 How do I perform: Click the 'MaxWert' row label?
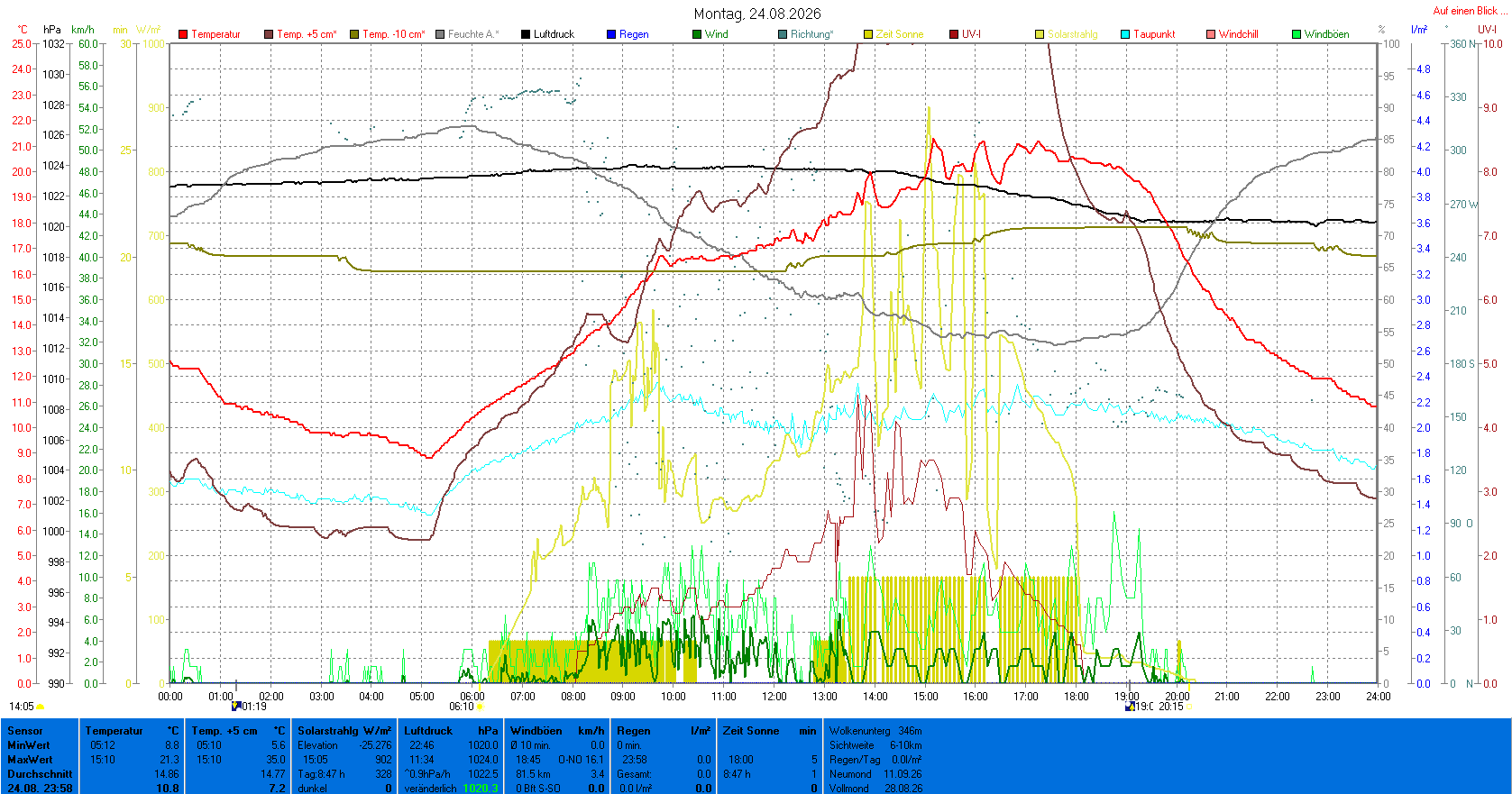point(30,760)
